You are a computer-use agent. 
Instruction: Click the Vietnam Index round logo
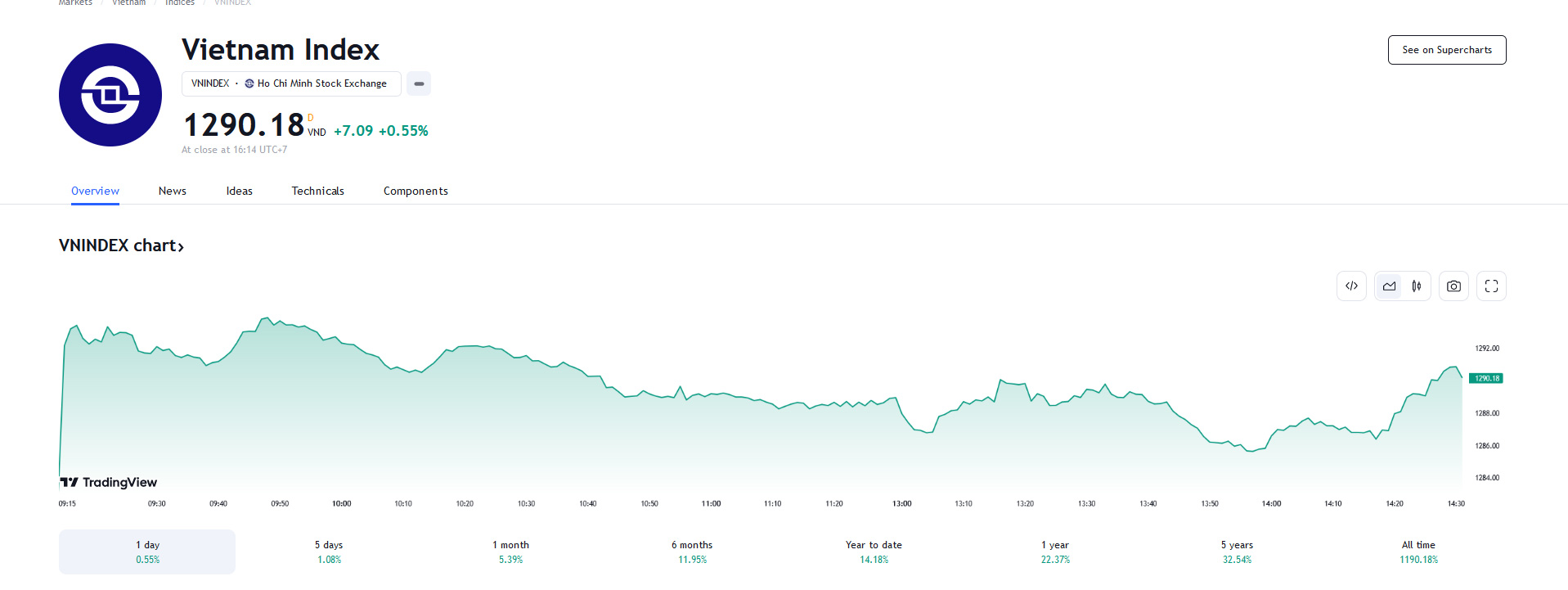tap(110, 95)
